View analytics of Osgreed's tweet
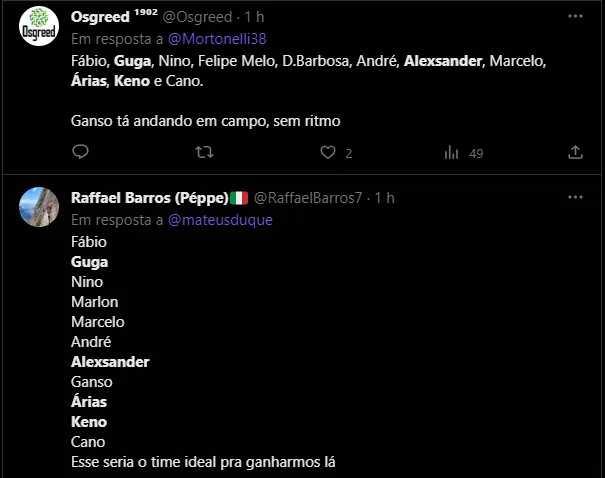 click(452, 152)
